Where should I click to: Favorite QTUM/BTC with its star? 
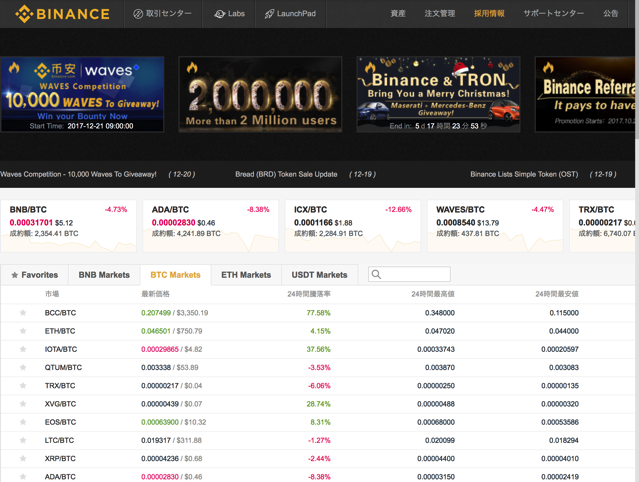coord(23,367)
